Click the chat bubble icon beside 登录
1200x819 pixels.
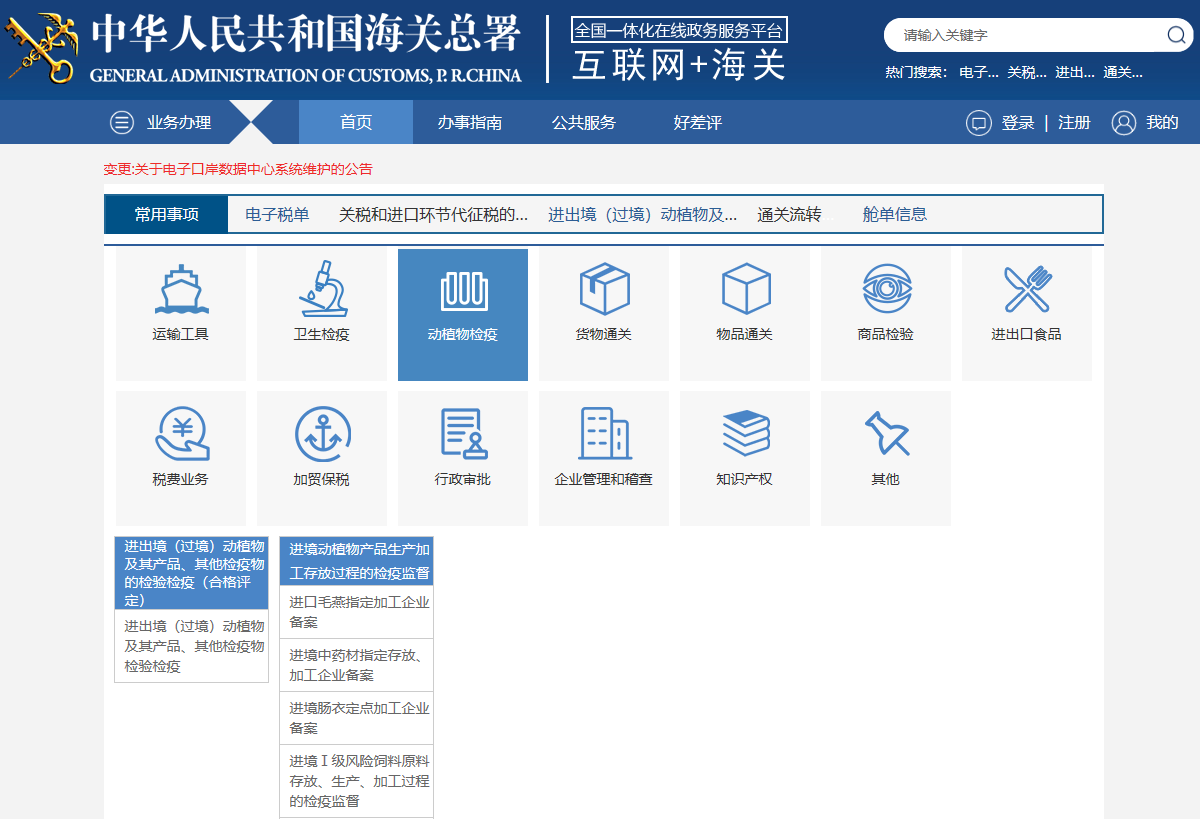point(978,123)
